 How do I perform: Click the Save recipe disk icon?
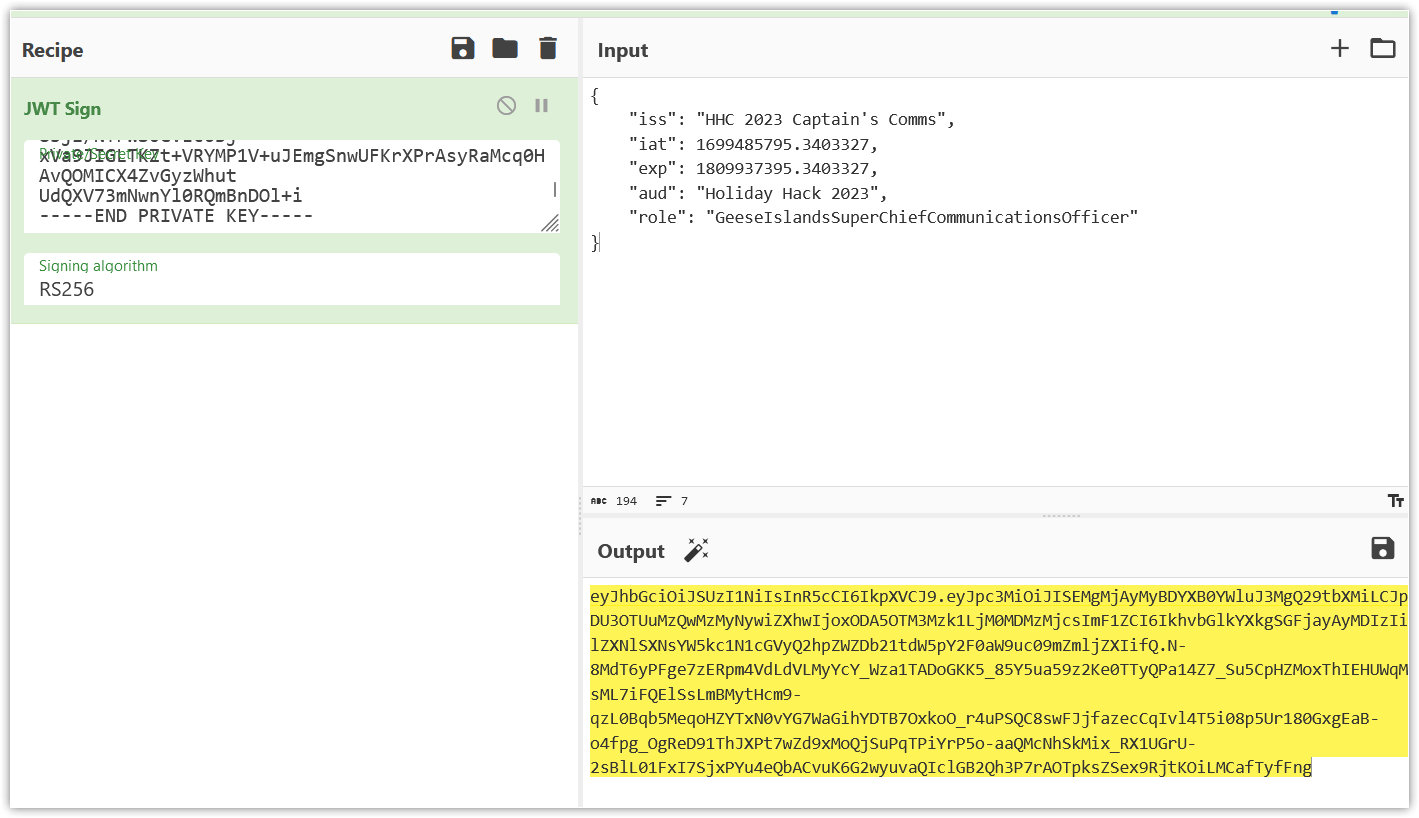coord(463,48)
